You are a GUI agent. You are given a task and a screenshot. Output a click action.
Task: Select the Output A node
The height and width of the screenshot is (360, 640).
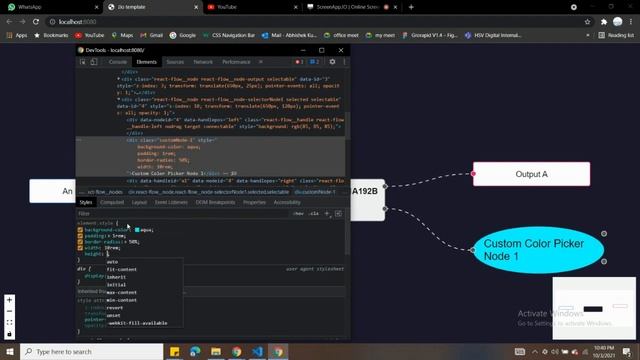531,174
